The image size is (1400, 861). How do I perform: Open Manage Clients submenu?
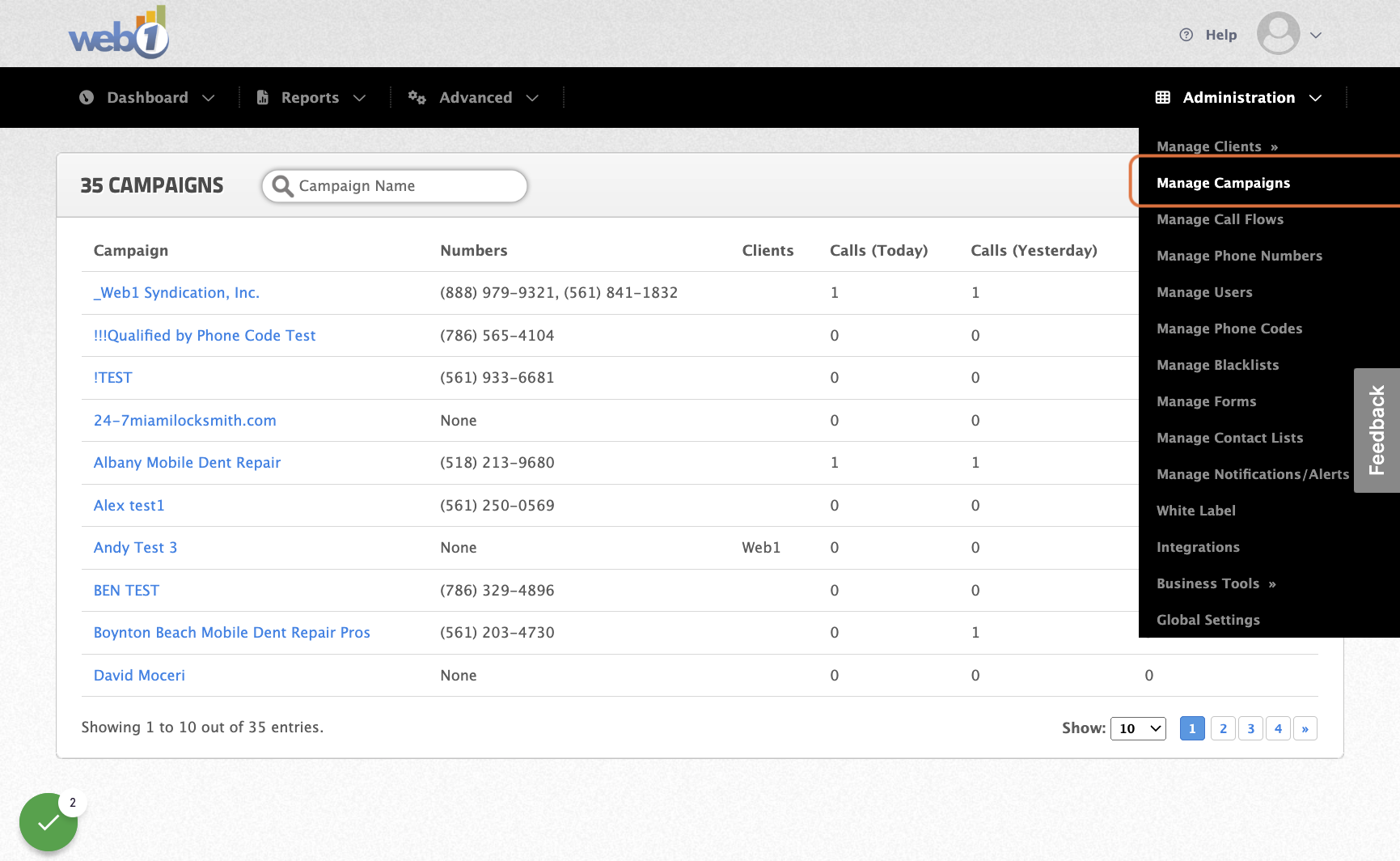click(x=1216, y=146)
